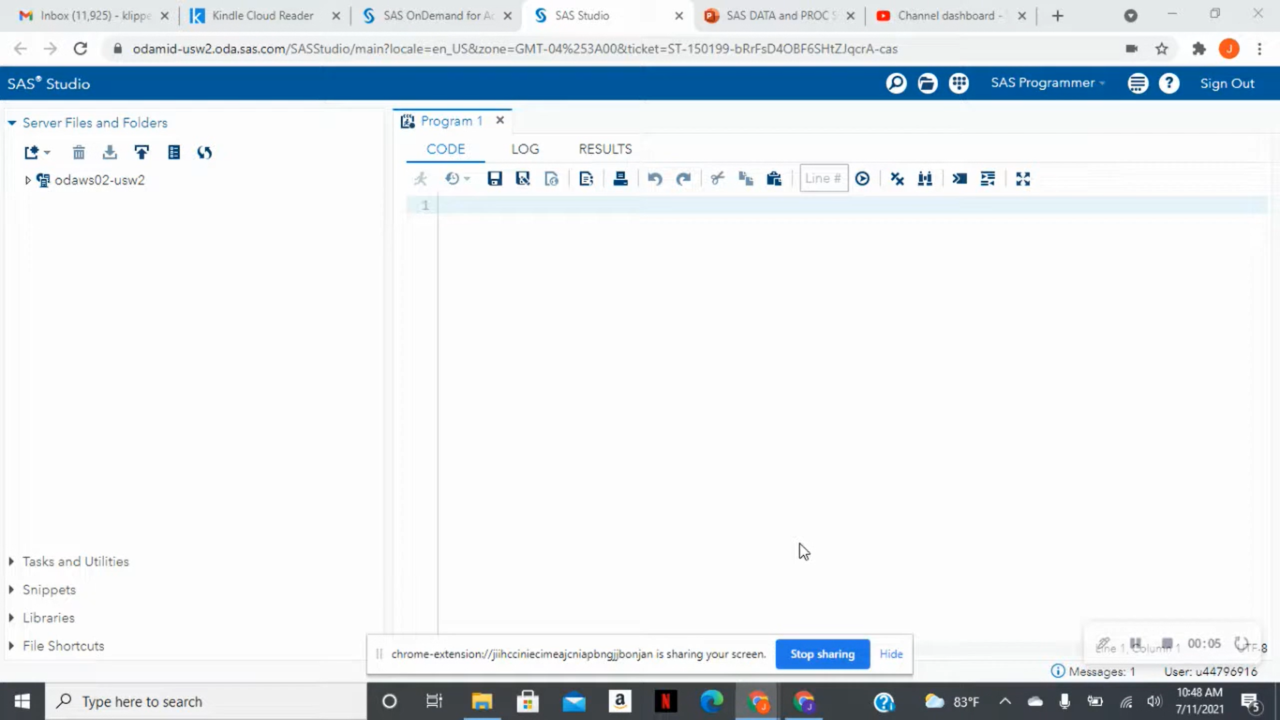Undo the last code edit
Image resolution: width=1280 pixels, height=720 pixels.
tap(654, 179)
